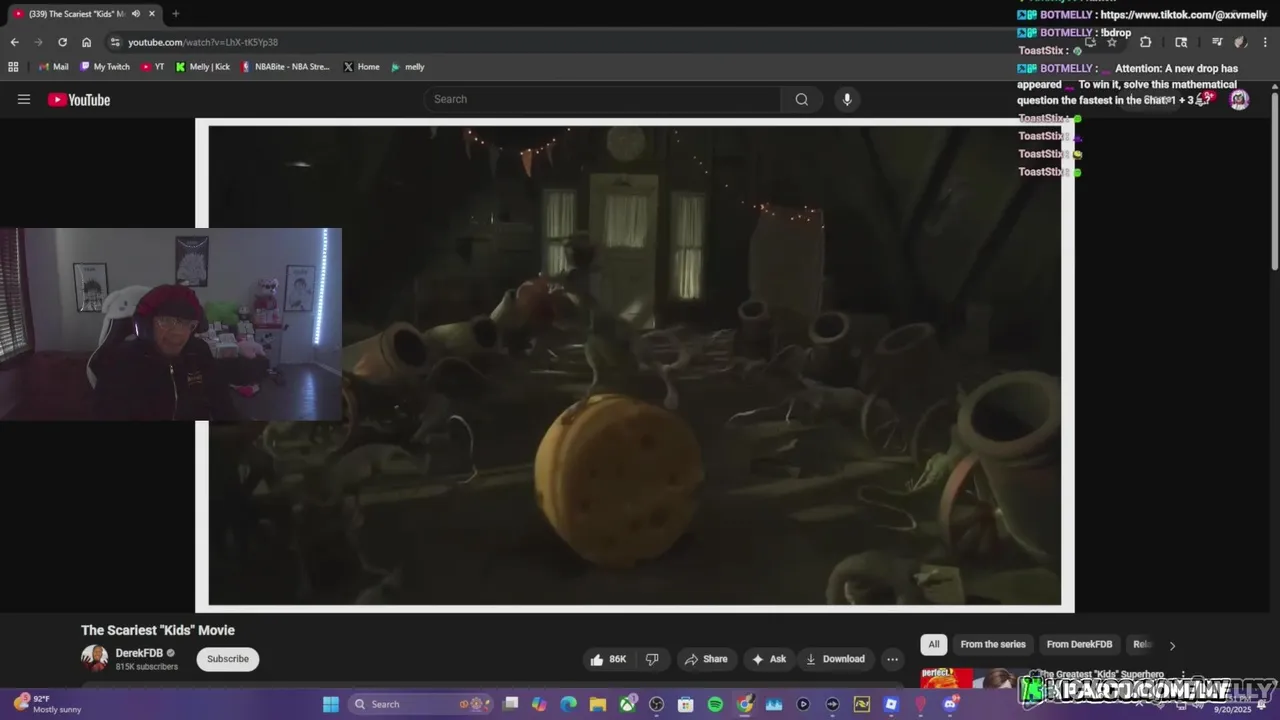Screen dimensions: 1280x720
Task: Go back with browser back arrow
Action: pos(14,42)
